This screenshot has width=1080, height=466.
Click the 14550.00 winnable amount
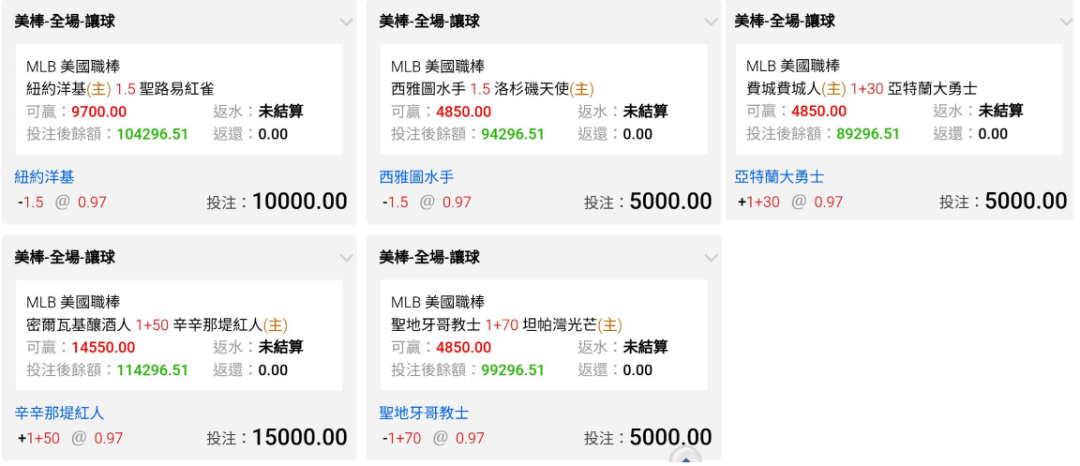103,348
